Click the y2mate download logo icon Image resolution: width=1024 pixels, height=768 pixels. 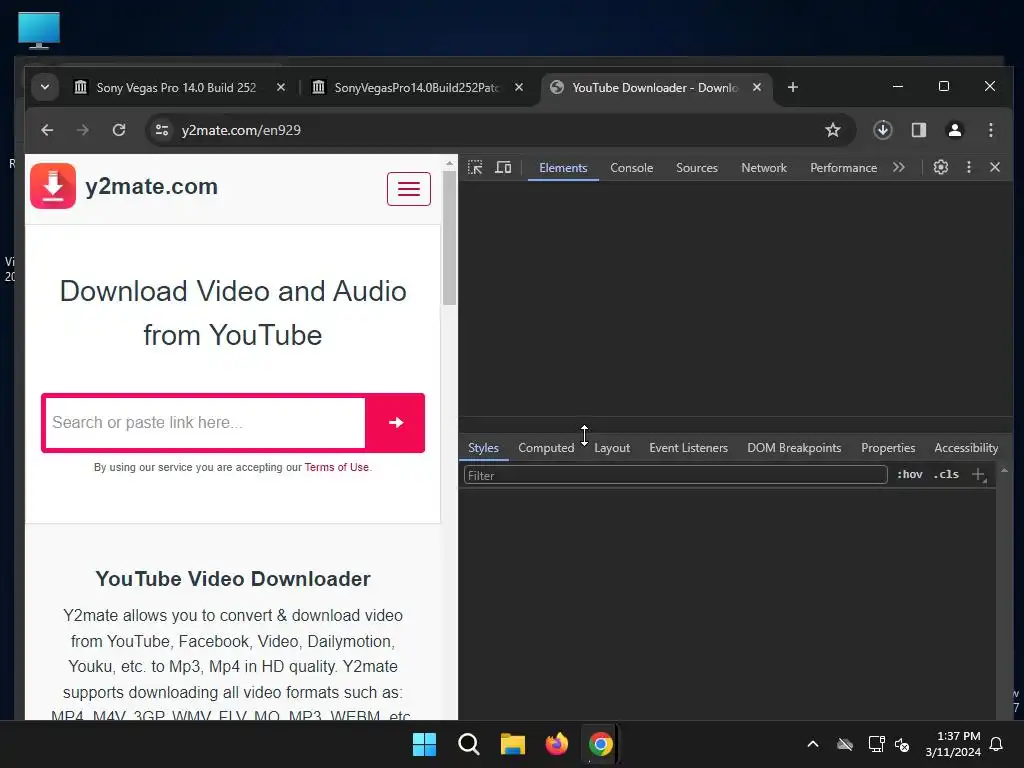pyautogui.click(x=53, y=186)
